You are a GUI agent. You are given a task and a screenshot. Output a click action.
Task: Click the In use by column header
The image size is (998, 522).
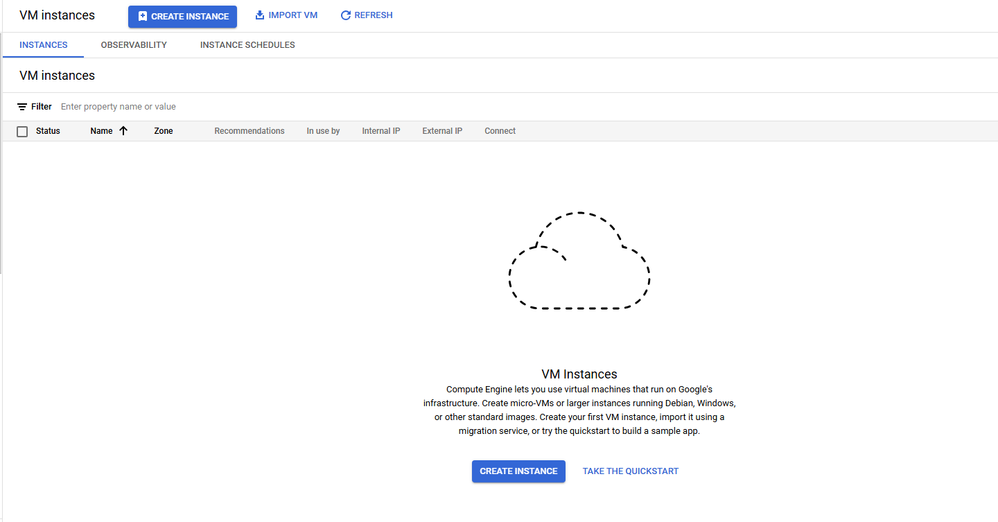point(323,131)
